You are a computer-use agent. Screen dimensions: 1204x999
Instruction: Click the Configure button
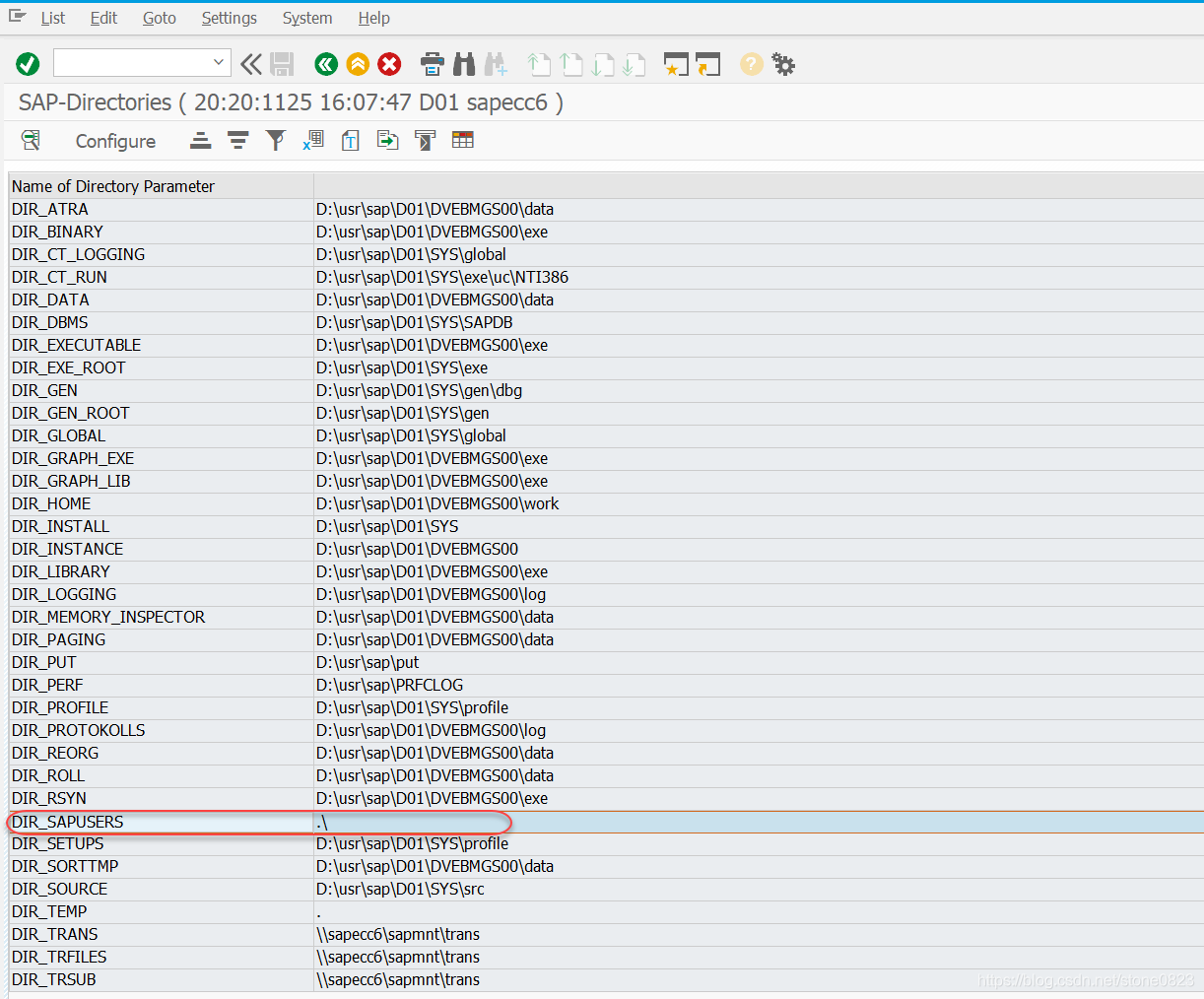click(x=115, y=141)
